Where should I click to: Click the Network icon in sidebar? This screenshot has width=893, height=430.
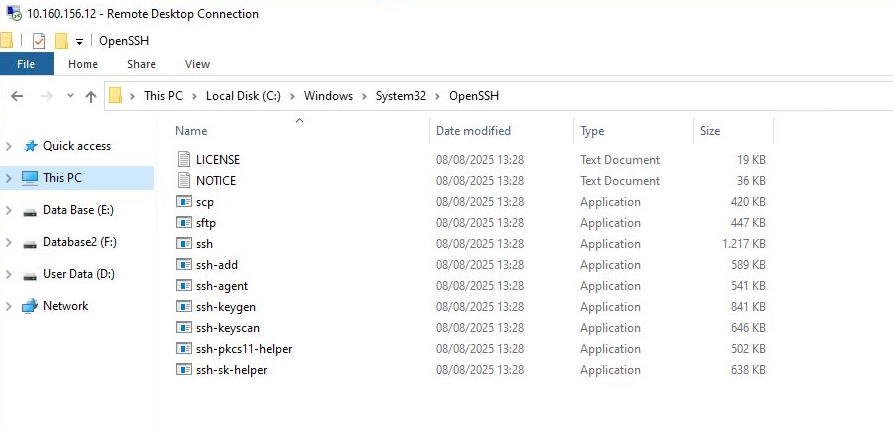pos(30,306)
